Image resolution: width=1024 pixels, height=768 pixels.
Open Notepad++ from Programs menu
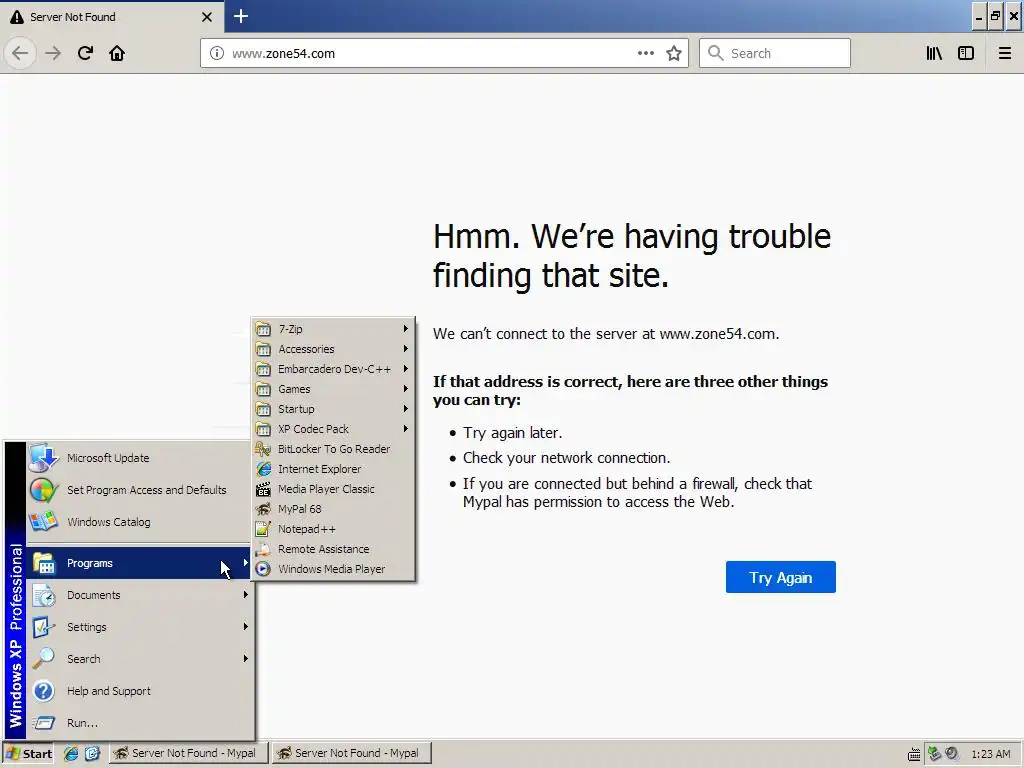pos(333,529)
